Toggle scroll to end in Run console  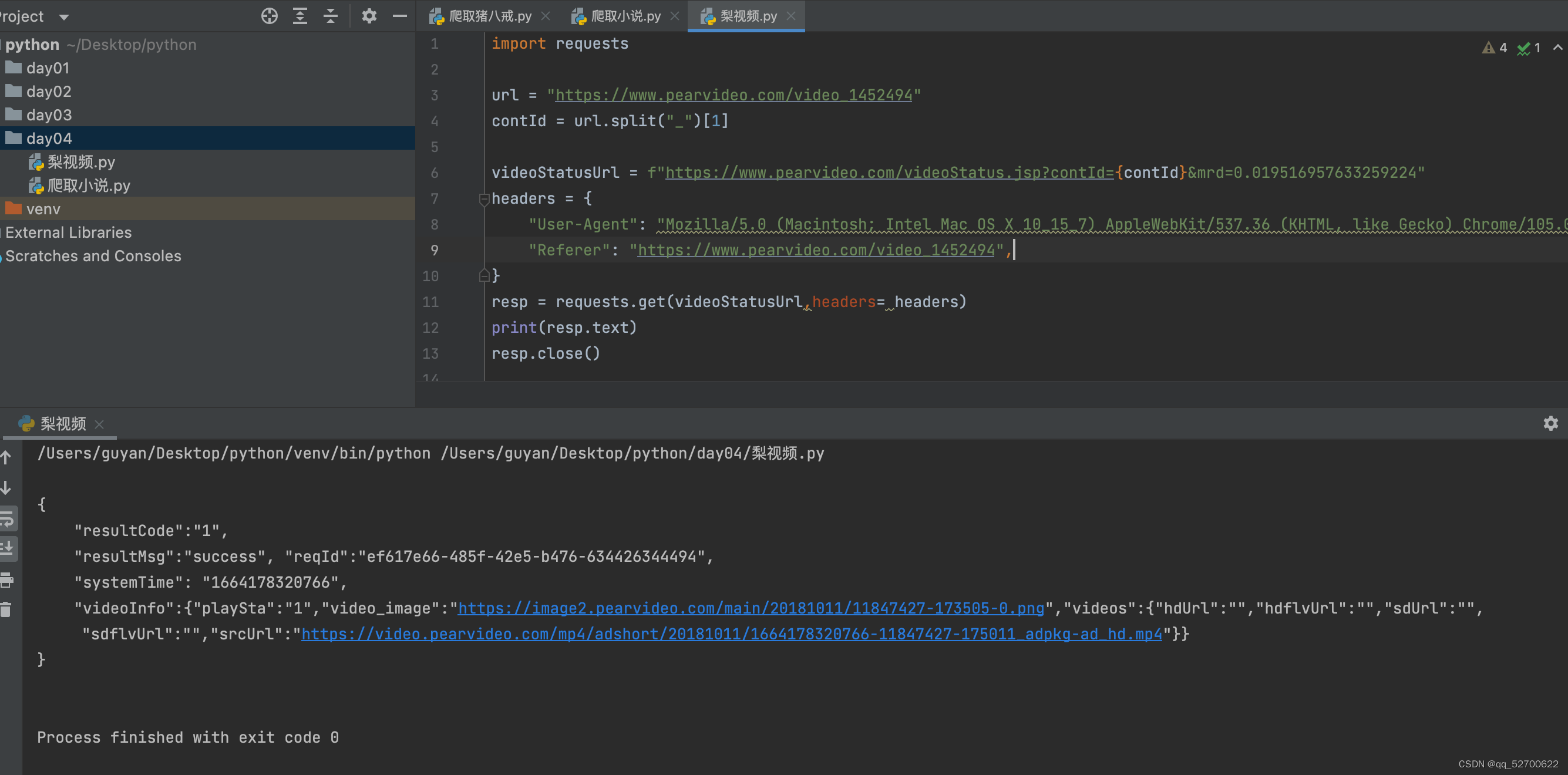point(7,549)
